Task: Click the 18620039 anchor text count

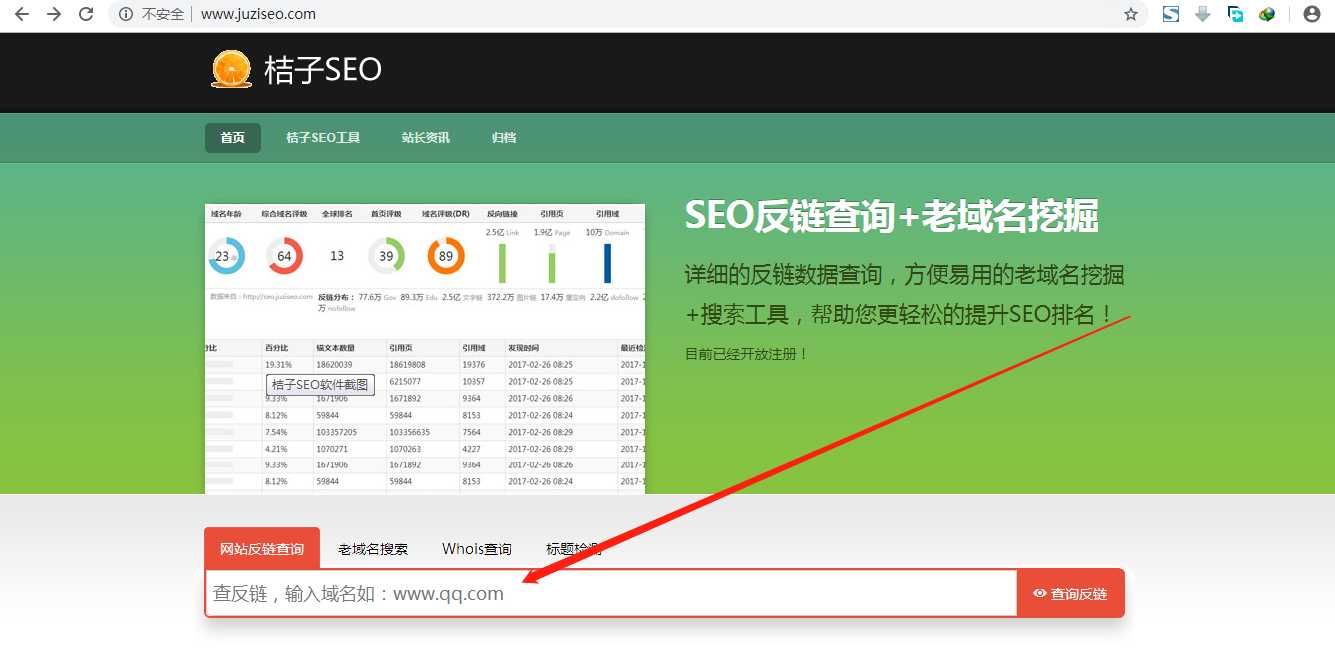Action: [x=334, y=365]
